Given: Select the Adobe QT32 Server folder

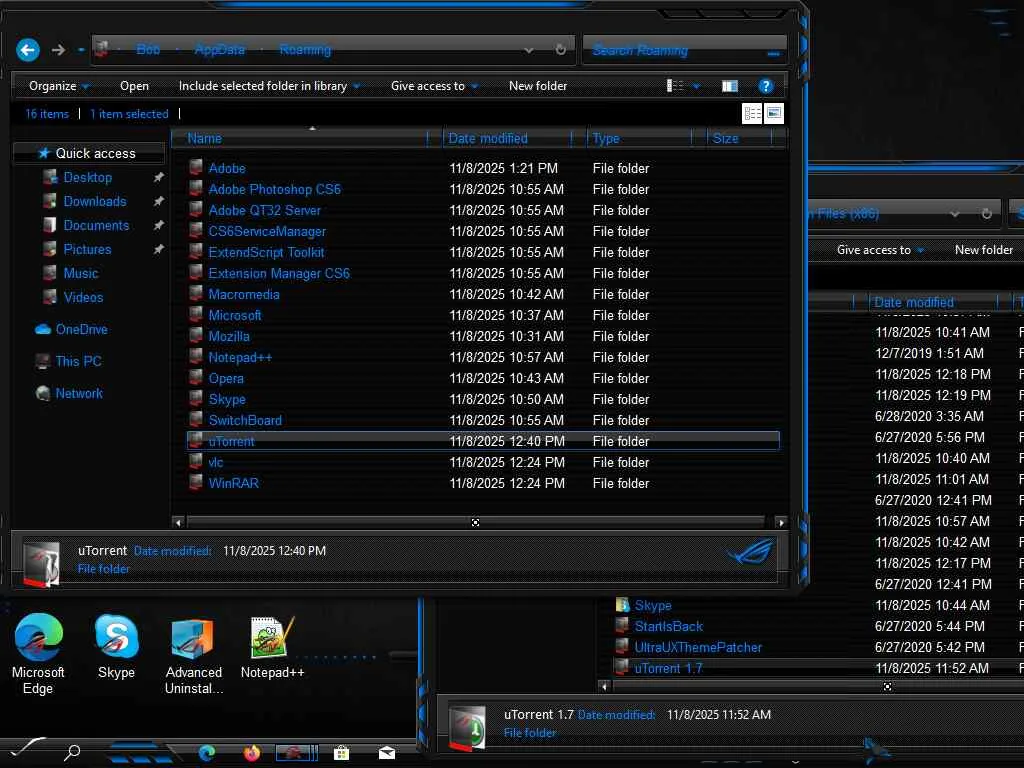Looking at the screenshot, I should (264, 210).
